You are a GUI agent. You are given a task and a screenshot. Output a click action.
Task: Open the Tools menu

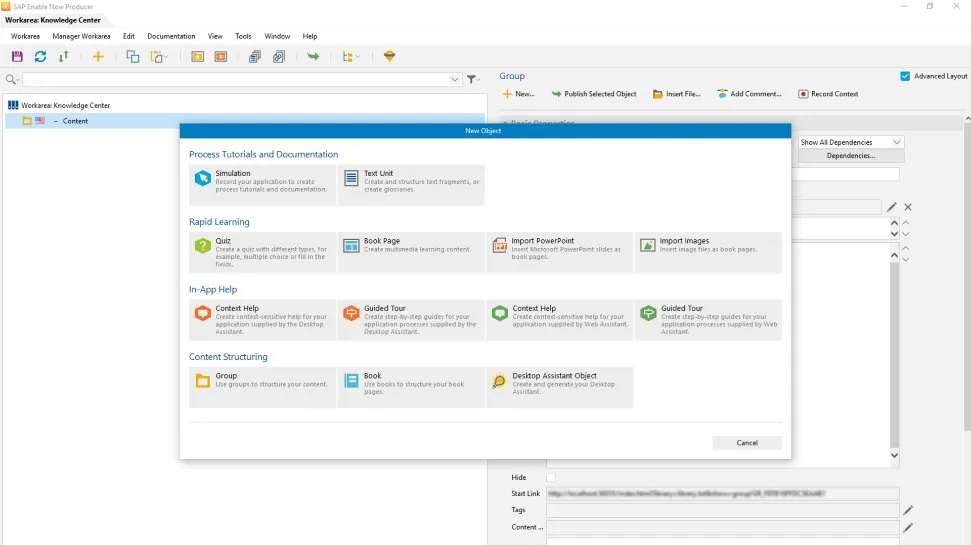point(243,36)
